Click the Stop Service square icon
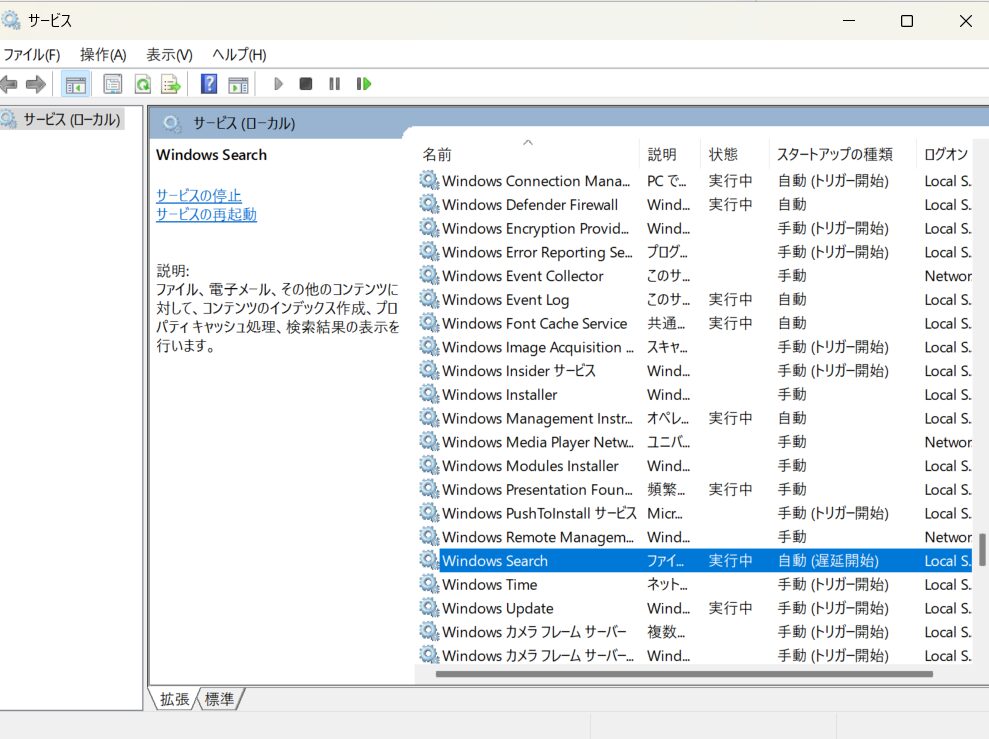989x739 pixels. click(306, 84)
